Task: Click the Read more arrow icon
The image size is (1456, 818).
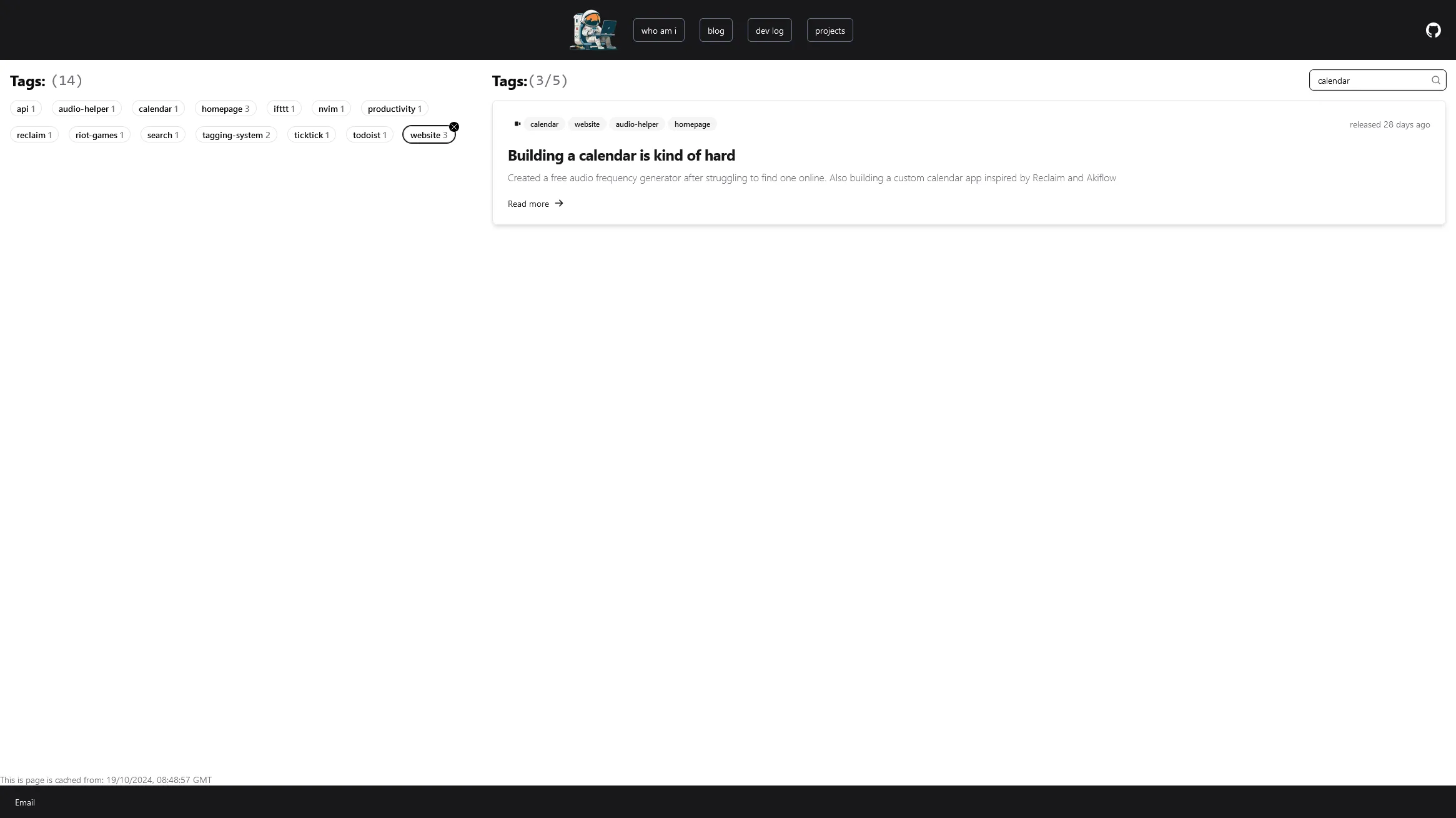Action: tap(559, 203)
